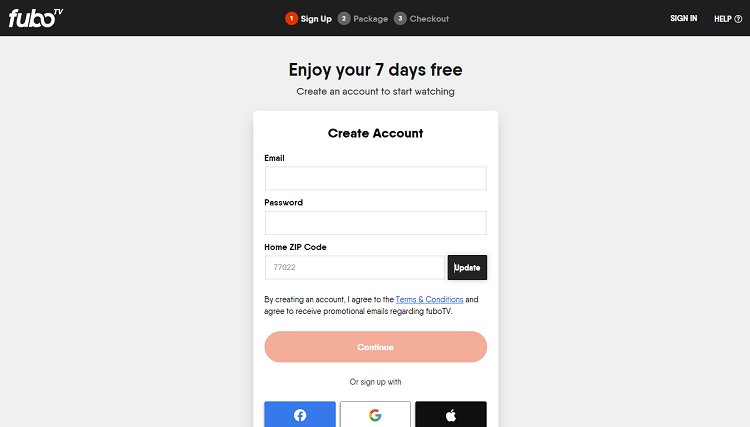Image resolution: width=750 pixels, height=427 pixels.
Task: Click the step 1 number circle
Action: click(292, 18)
